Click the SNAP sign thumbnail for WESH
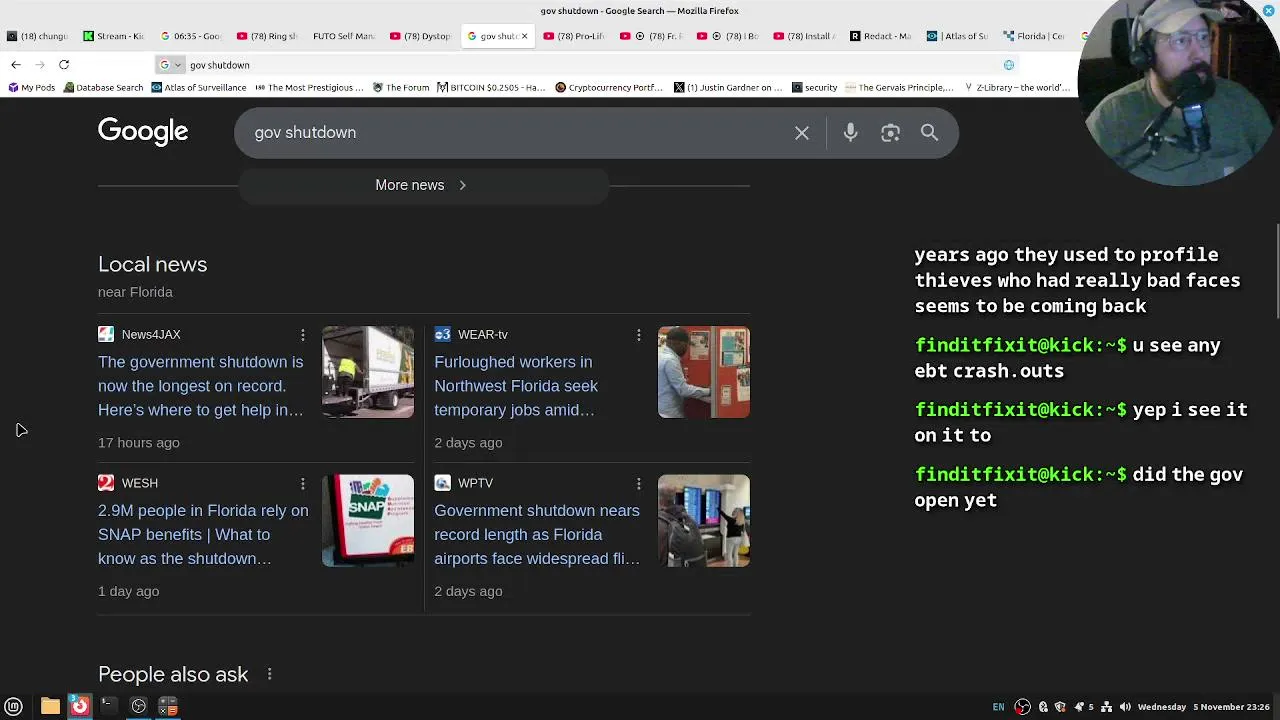This screenshot has height=720, width=1280. [x=368, y=521]
